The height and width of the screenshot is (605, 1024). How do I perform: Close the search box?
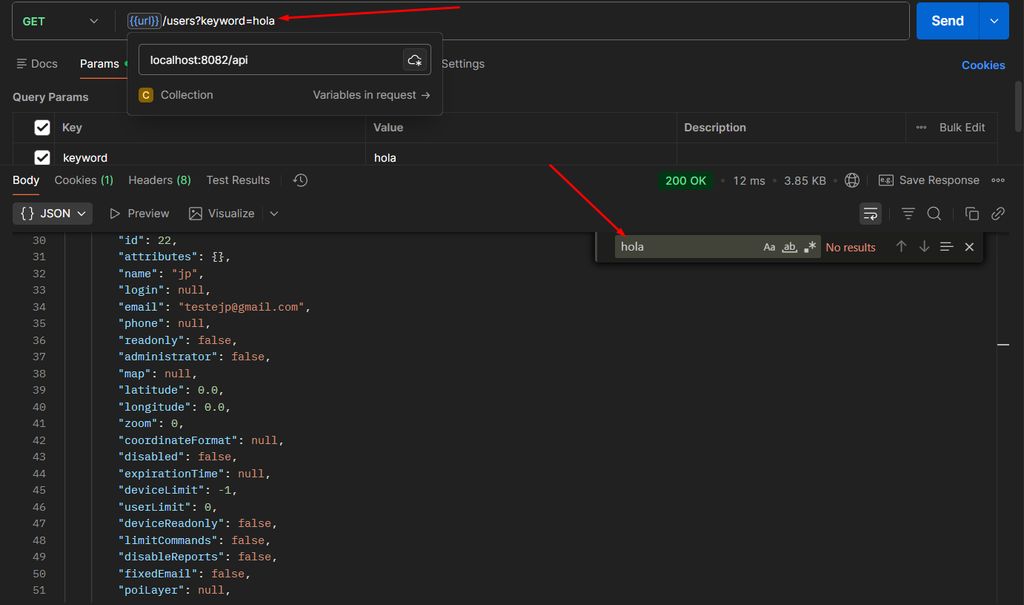pos(969,247)
